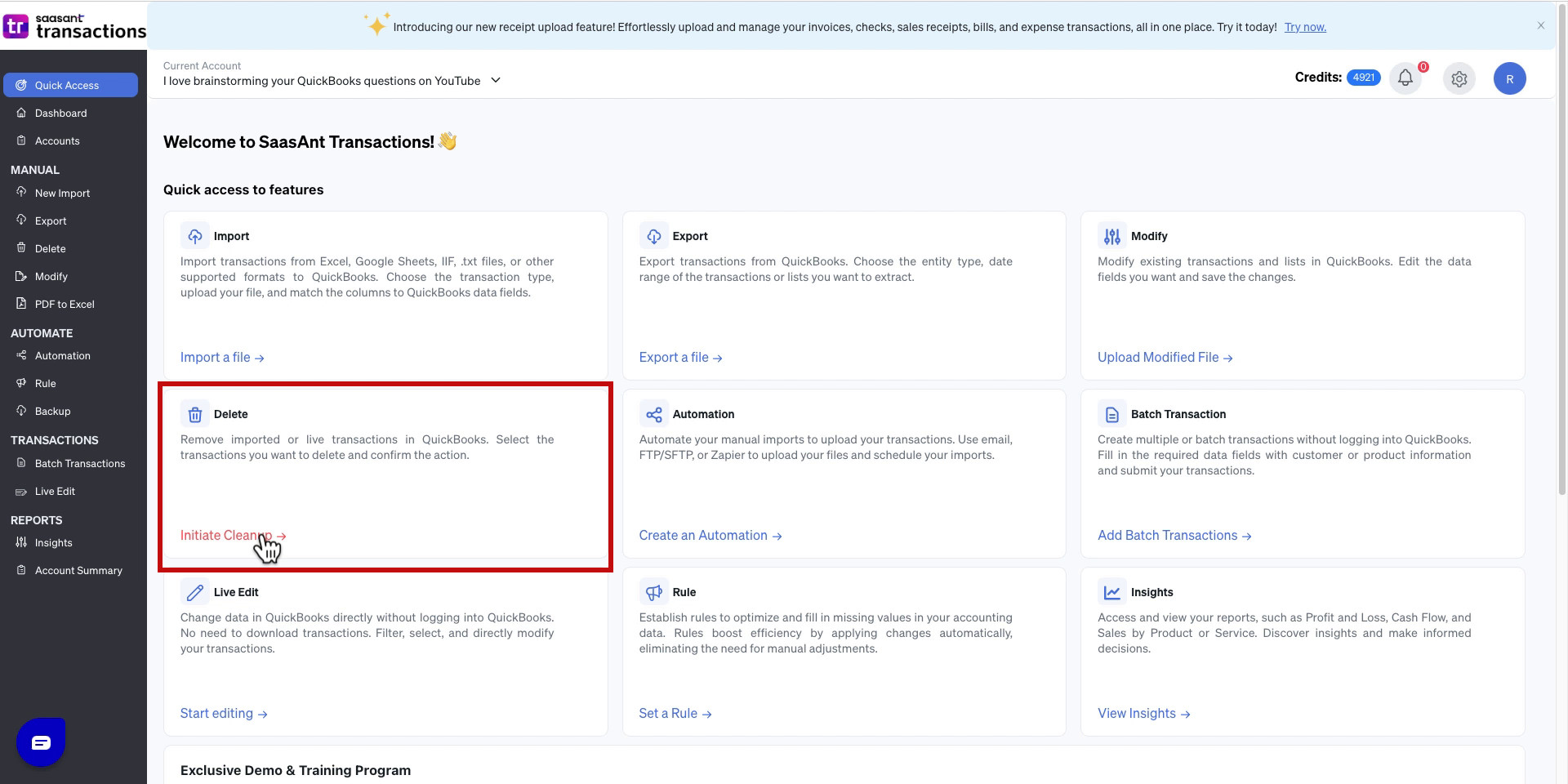Expand the Current Account dropdown chevron

click(496, 80)
